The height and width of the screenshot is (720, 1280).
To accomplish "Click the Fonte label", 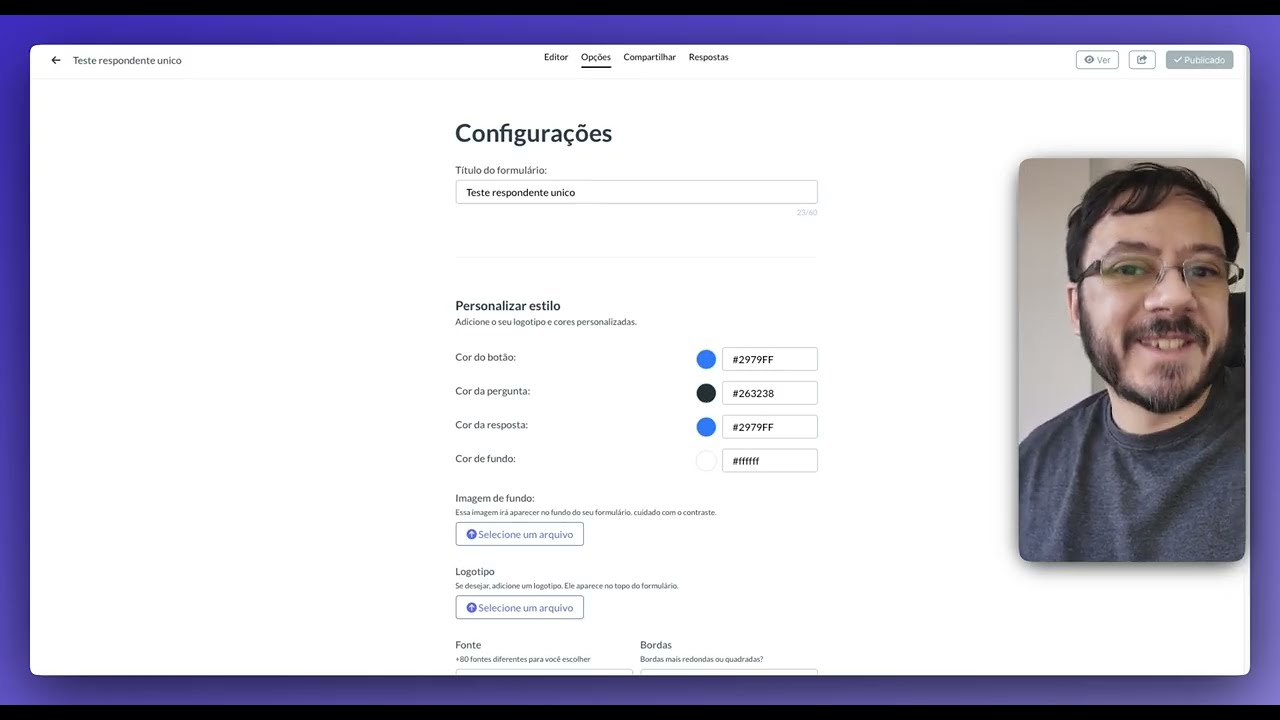I will tap(468, 645).
